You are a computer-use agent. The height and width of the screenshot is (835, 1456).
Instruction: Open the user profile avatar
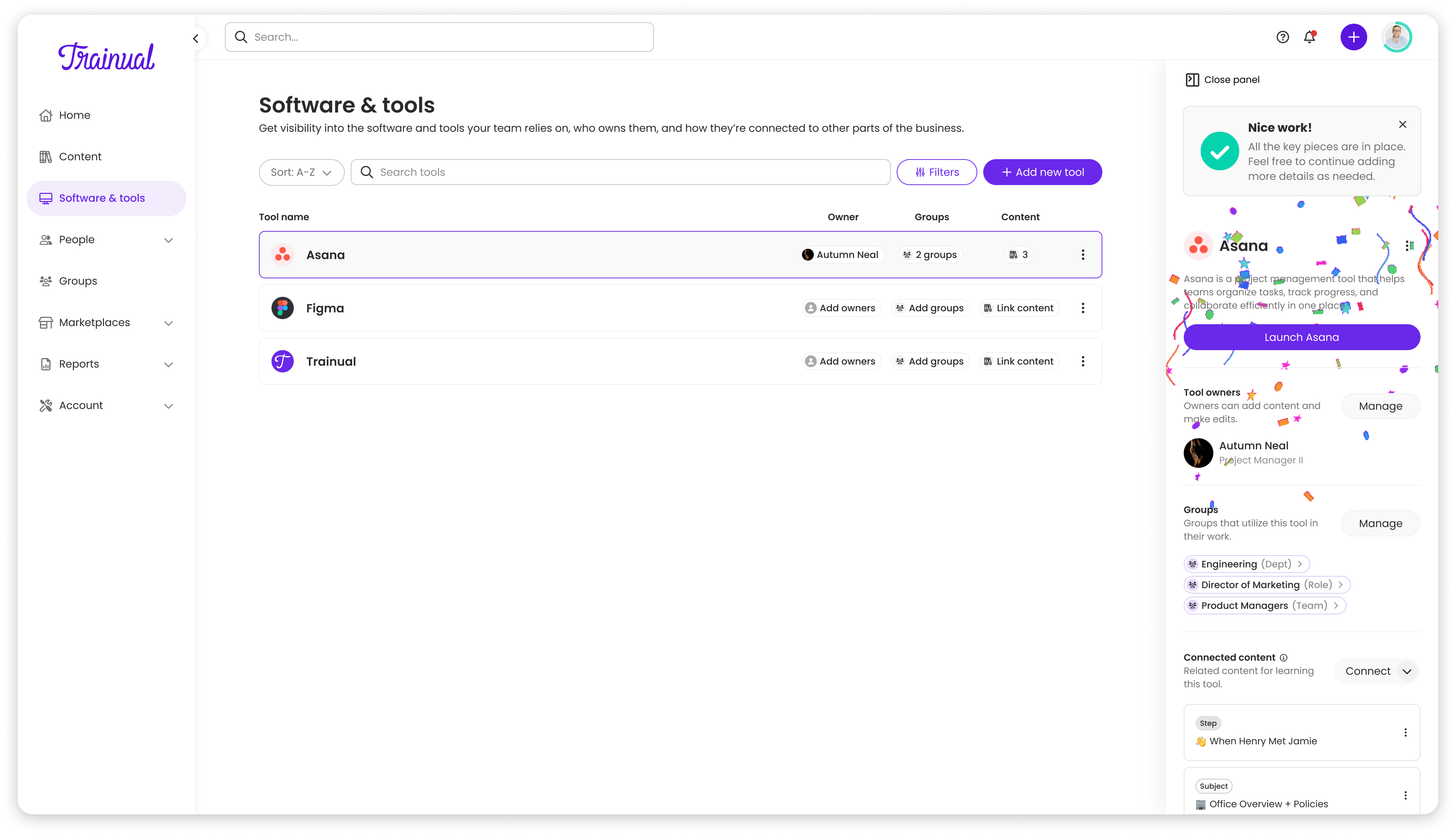[1396, 37]
